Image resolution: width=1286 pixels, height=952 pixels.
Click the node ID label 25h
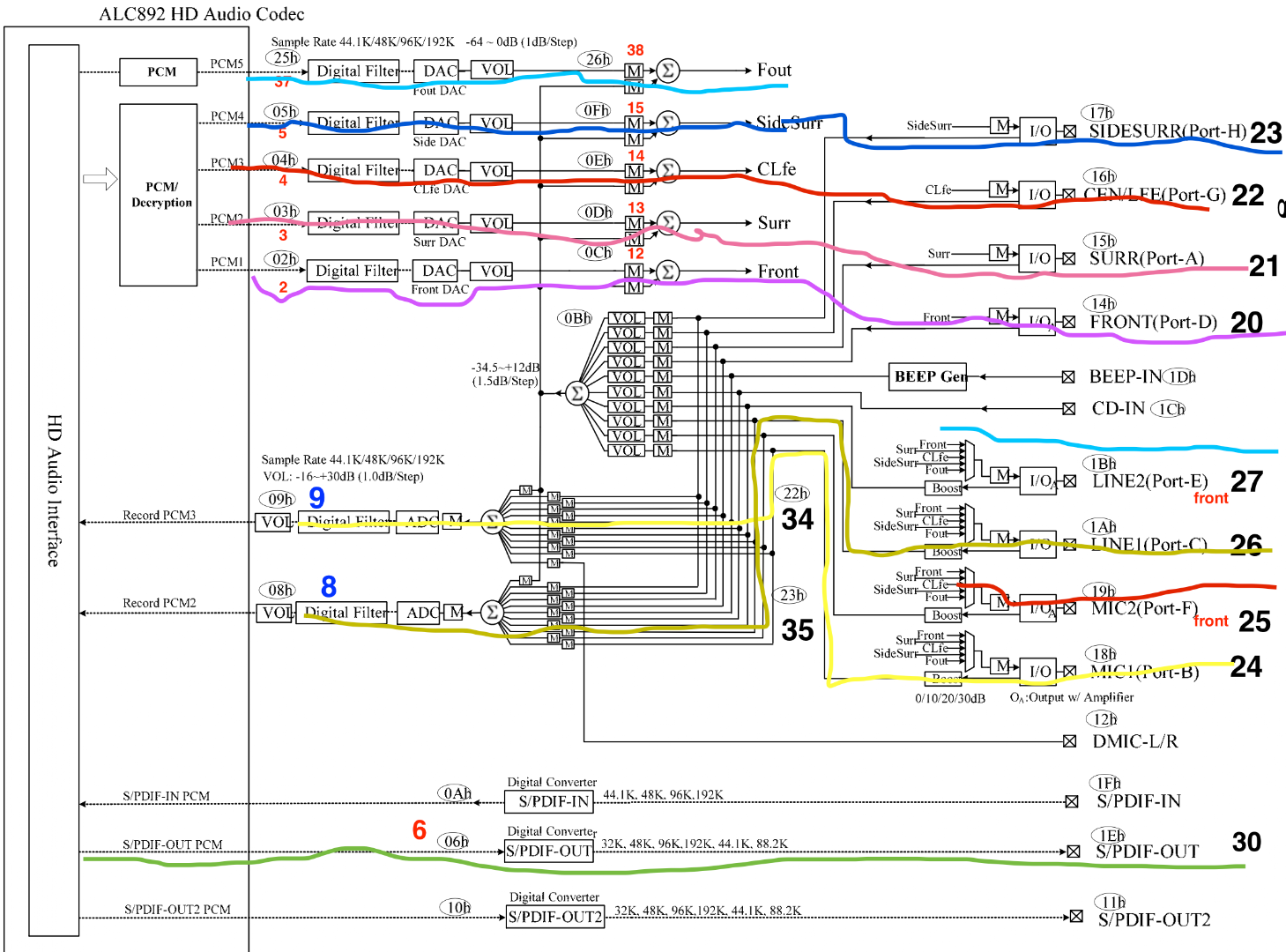285,57
